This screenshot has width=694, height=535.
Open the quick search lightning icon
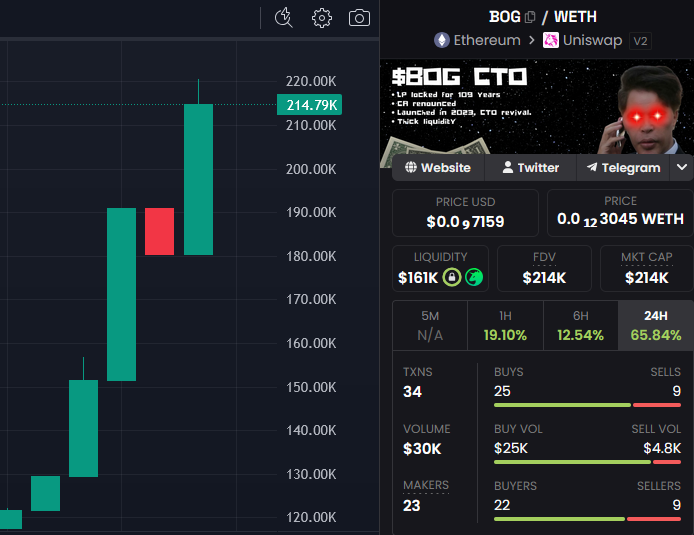pyautogui.click(x=284, y=18)
